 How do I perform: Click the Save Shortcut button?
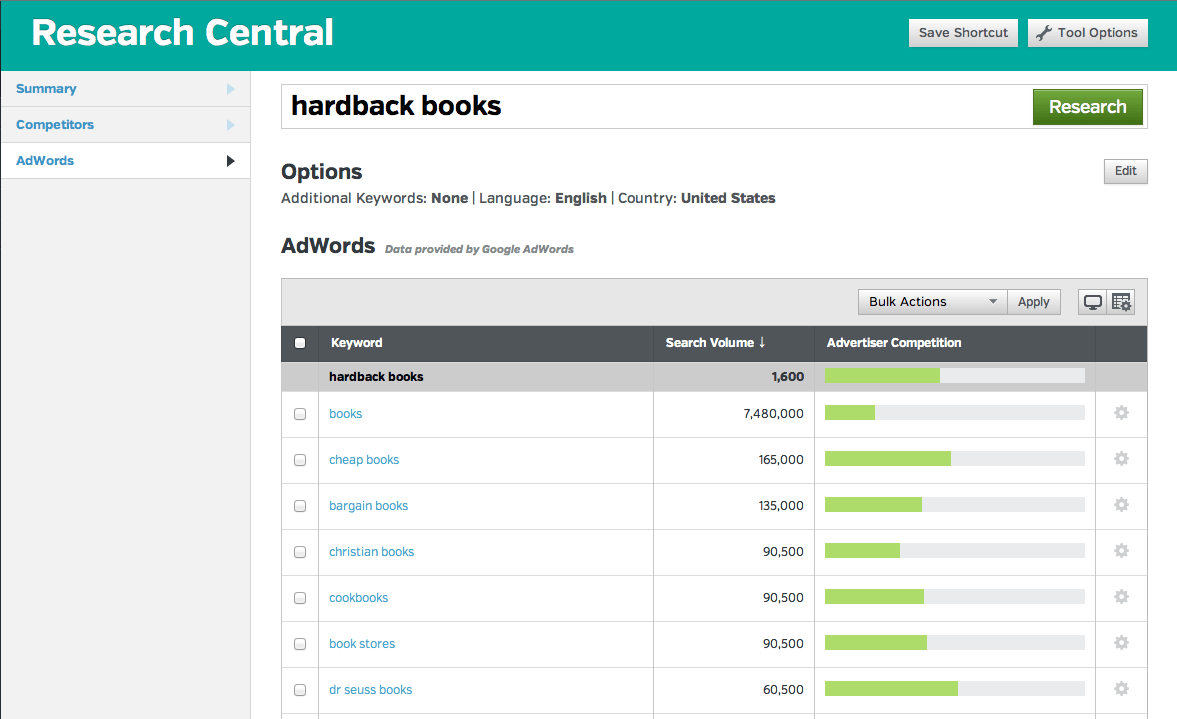click(963, 33)
